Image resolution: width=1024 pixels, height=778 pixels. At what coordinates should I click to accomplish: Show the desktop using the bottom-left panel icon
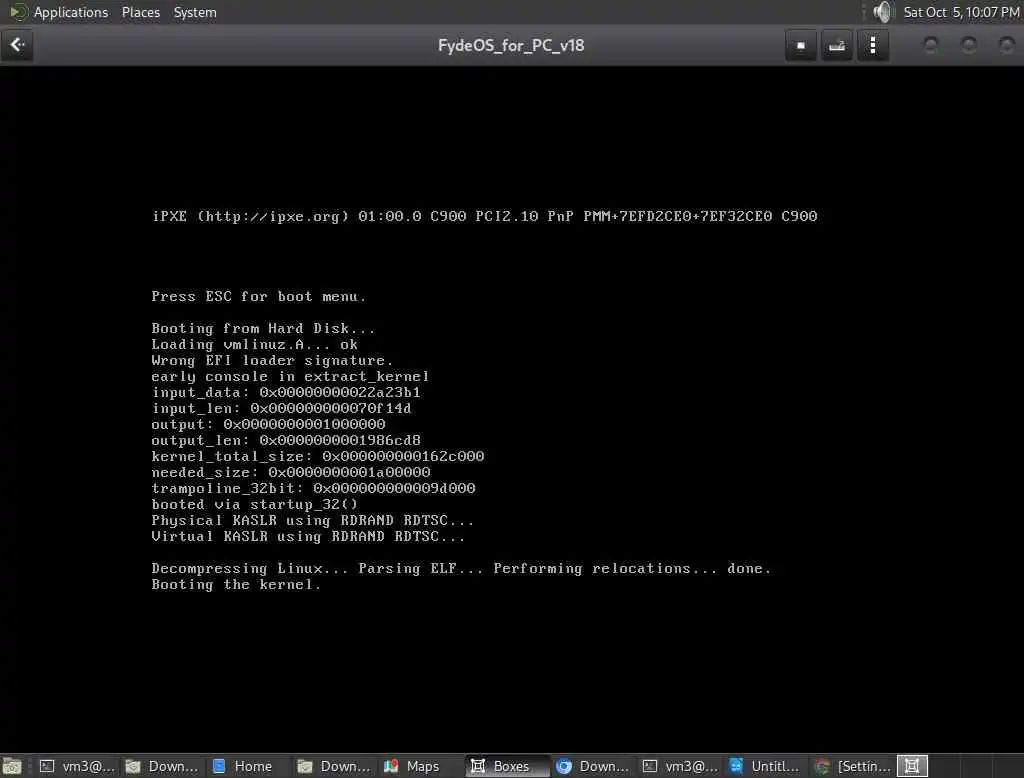click(x=12, y=766)
